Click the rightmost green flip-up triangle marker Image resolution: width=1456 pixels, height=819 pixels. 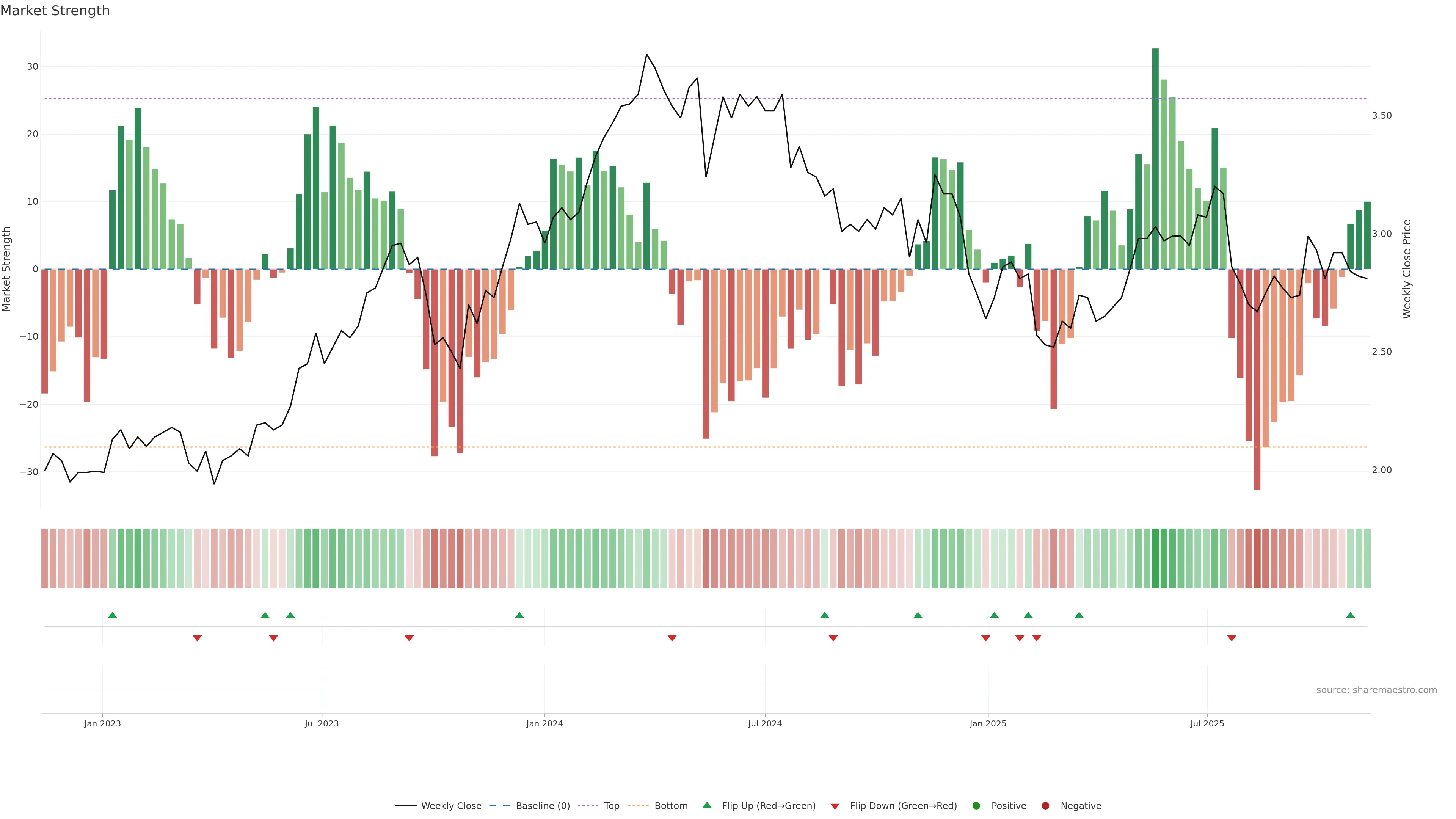pyautogui.click(x=1350, y=615)
